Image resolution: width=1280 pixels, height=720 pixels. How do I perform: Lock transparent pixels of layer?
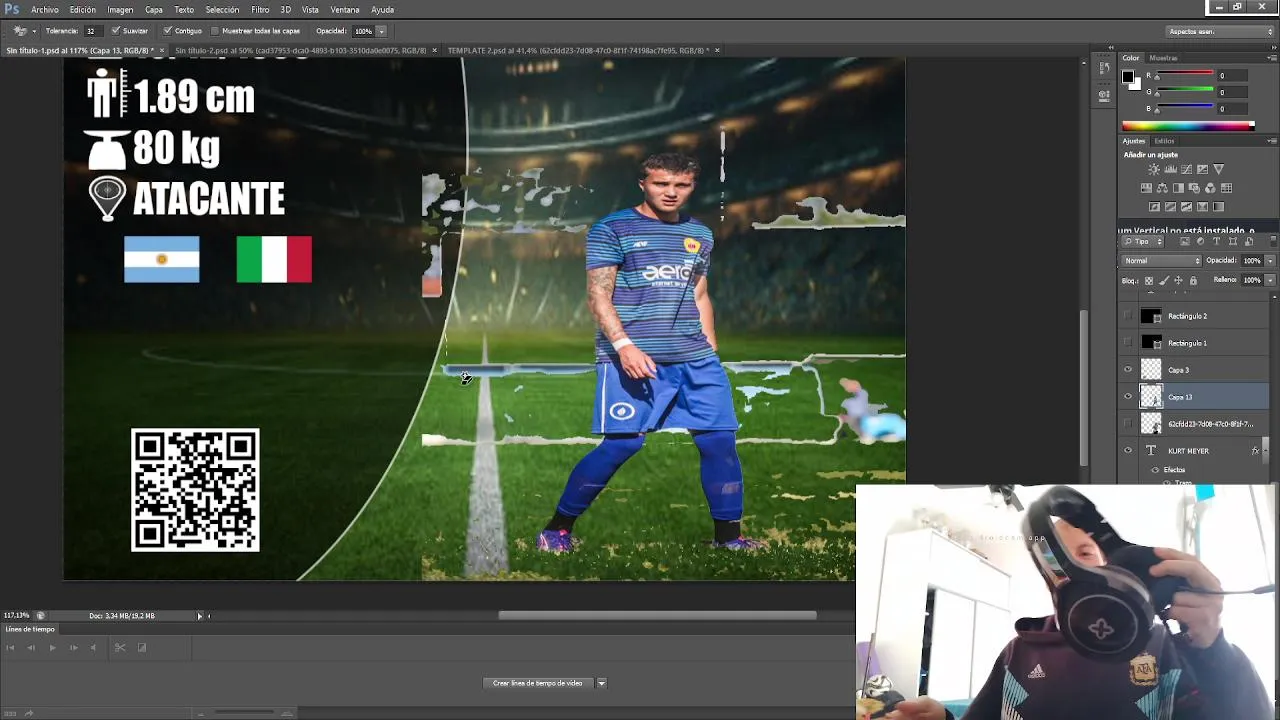pyautogui.click(x=1149, y=280)
